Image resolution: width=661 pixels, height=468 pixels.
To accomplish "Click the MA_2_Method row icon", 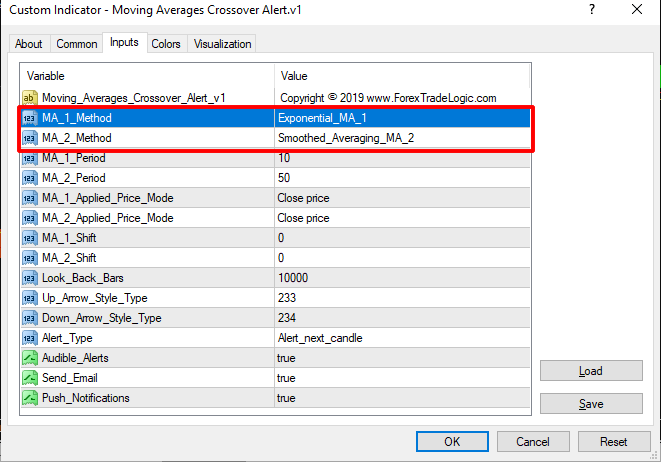I will tap(29, 138).
